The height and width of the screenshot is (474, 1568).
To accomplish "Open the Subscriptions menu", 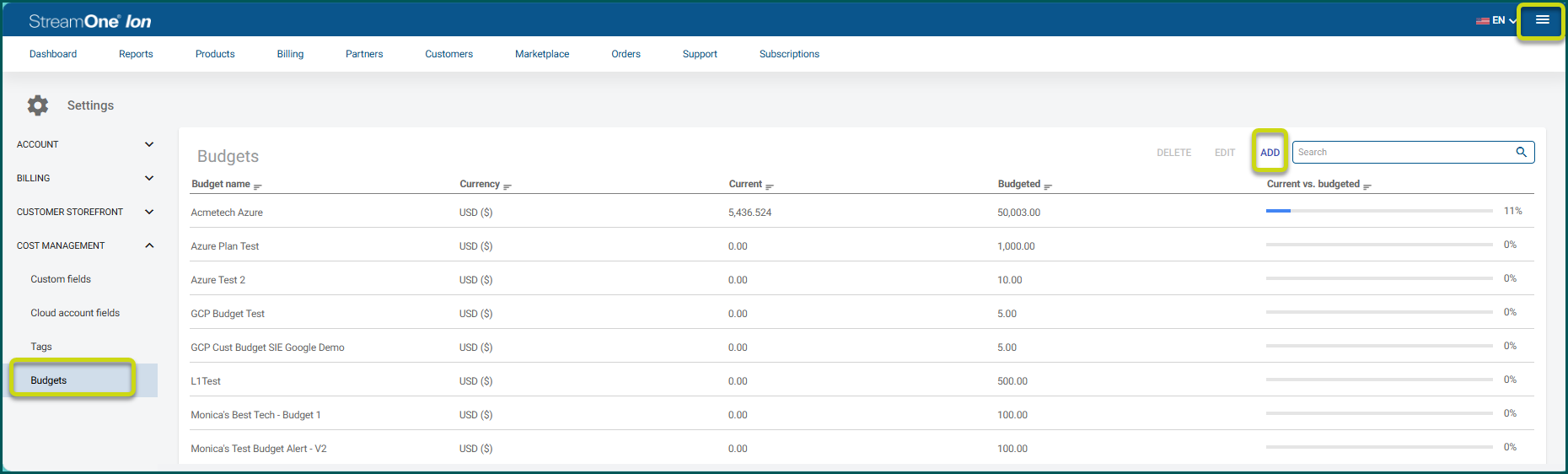I will pyautogui.click(x=789, y=54).
